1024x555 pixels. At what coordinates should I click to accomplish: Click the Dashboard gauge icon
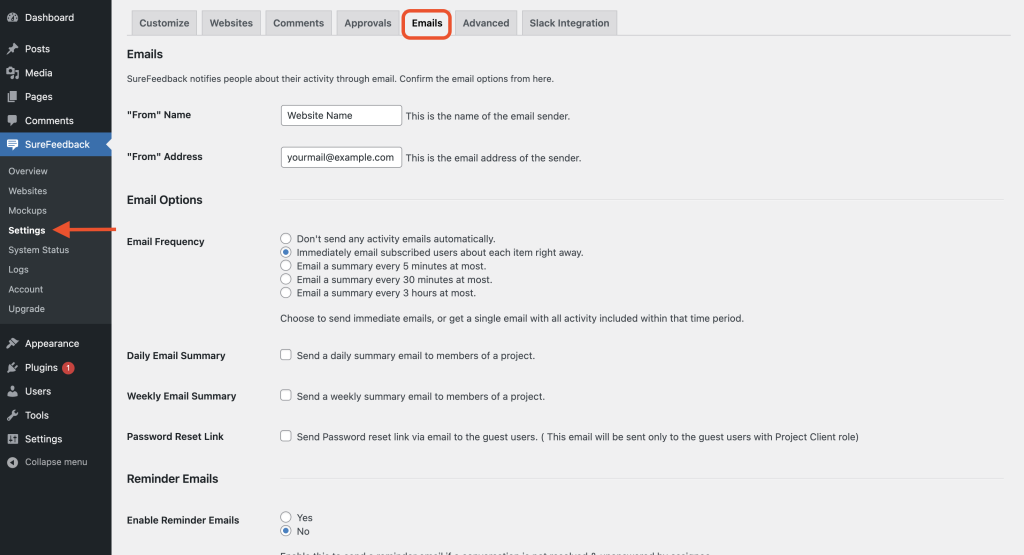pyautogui.click(x=12, y=18)
